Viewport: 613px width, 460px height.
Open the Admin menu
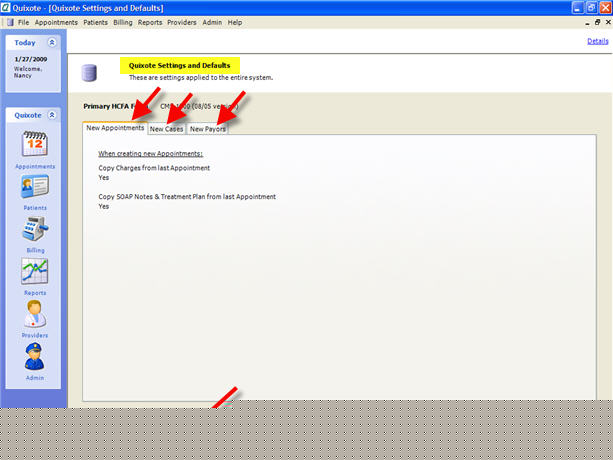(x=212, y=22)
